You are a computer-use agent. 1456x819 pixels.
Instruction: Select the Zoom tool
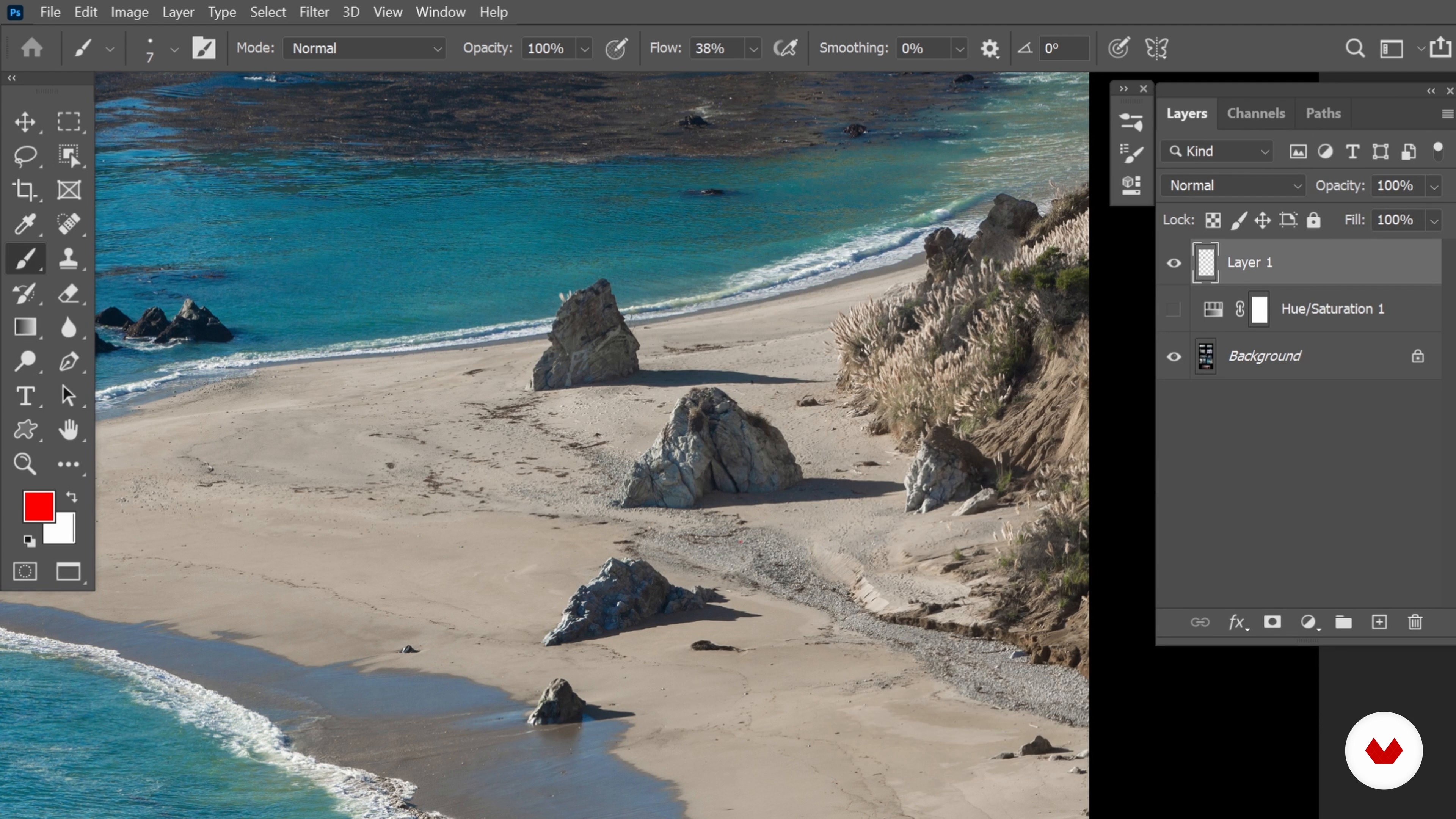coord(25,464)
